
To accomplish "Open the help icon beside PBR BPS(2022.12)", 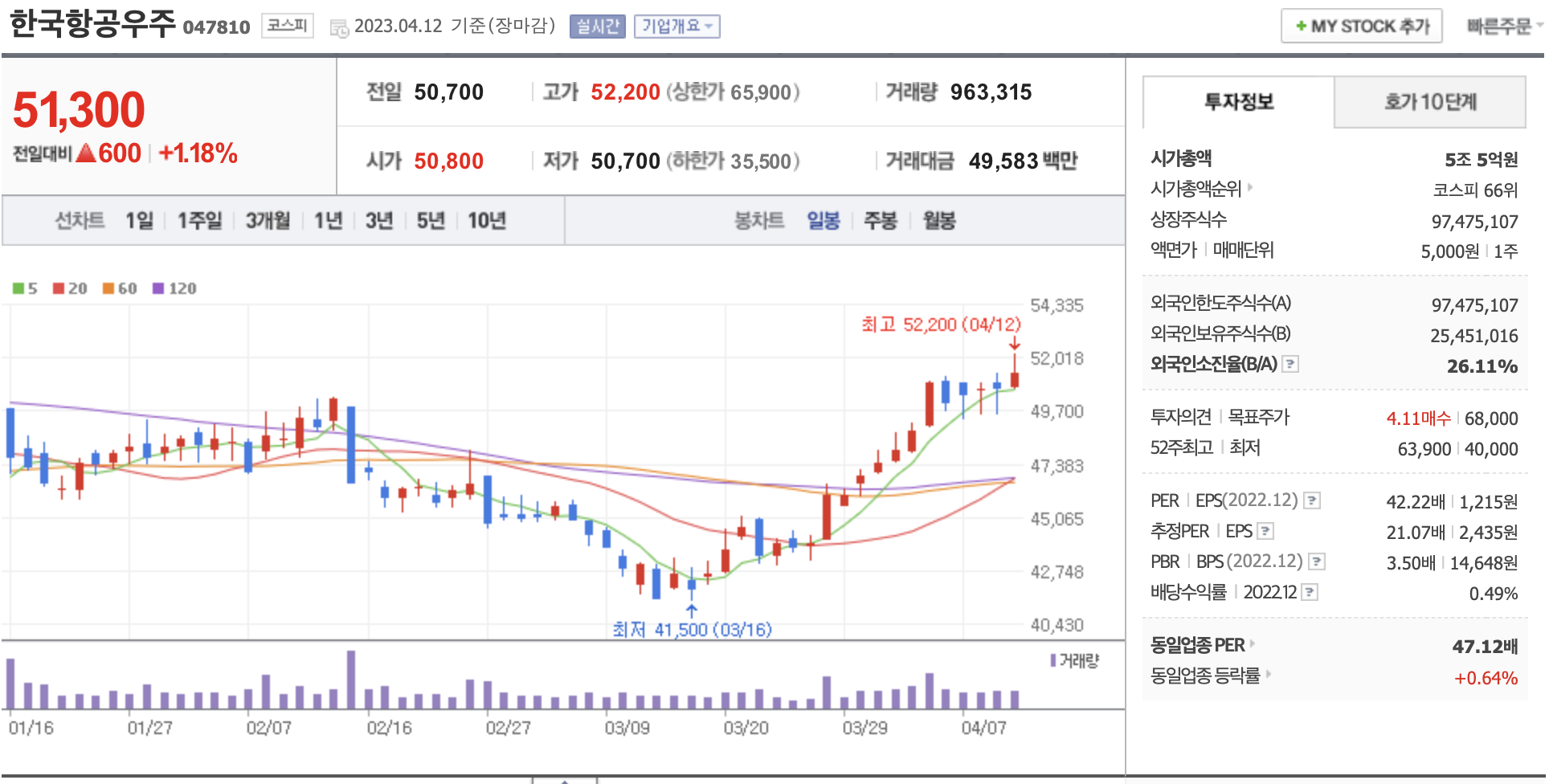I will click(x=1316, y=561).
